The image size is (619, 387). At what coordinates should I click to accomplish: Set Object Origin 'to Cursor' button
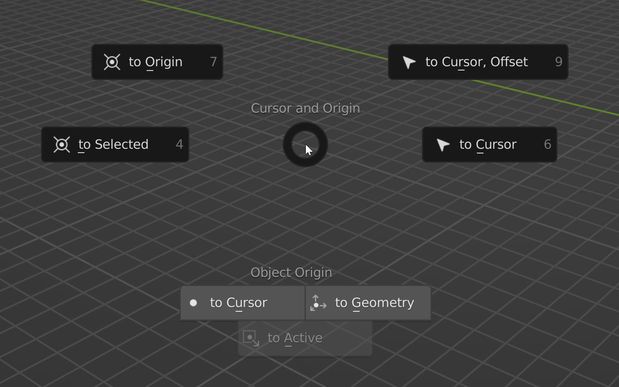[243, 303]
